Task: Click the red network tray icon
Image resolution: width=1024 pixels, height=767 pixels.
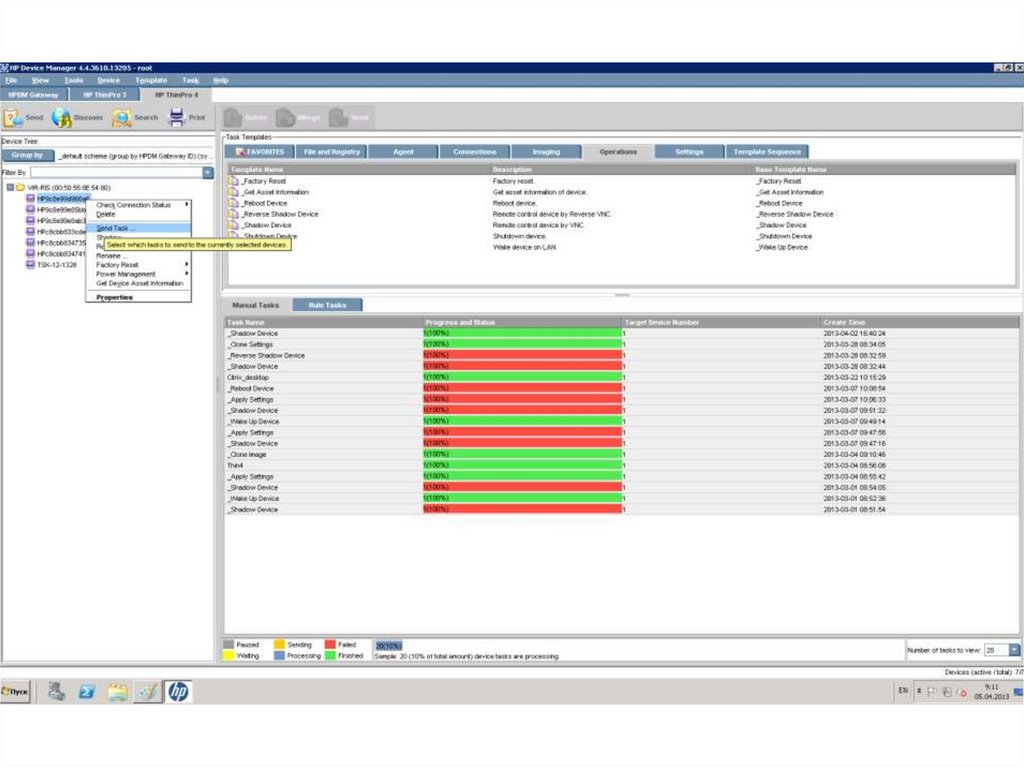Action: [x=962, y=692]
